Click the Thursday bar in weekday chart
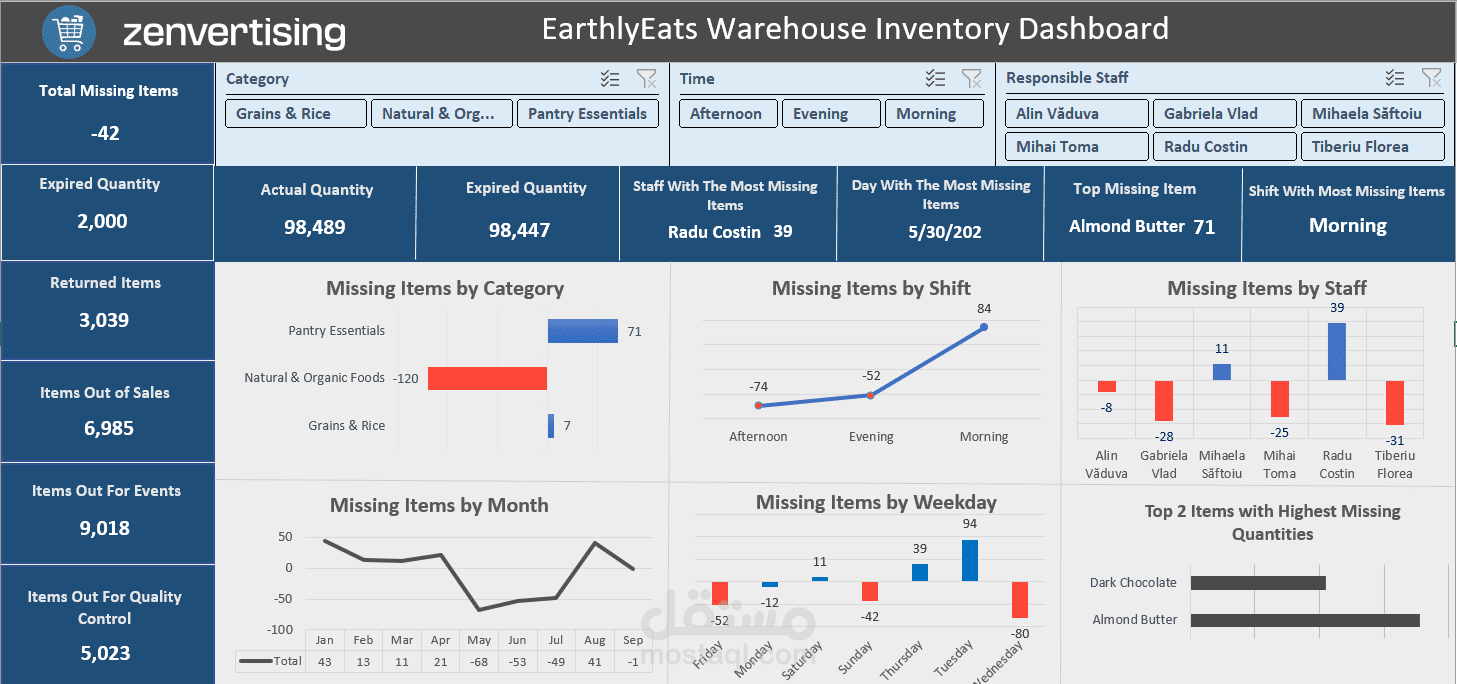Screen dimensions: 1457x684 click(920, 573)
